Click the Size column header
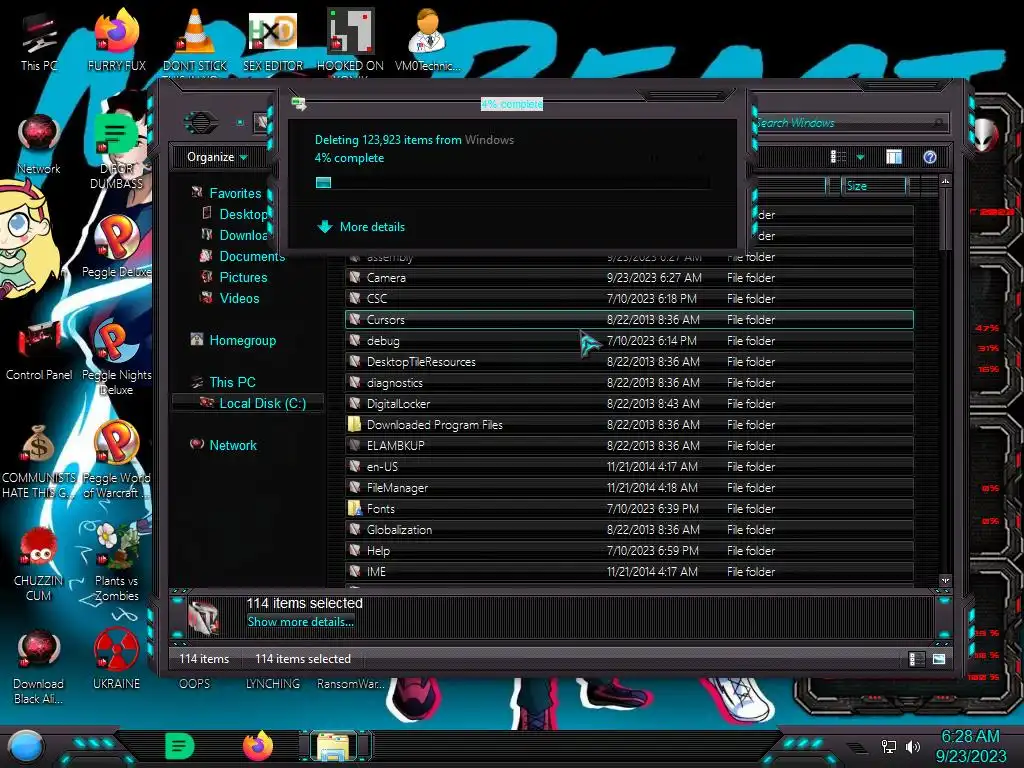Image resolution: width=1024 pixels, height=768 pixels. 873,186
